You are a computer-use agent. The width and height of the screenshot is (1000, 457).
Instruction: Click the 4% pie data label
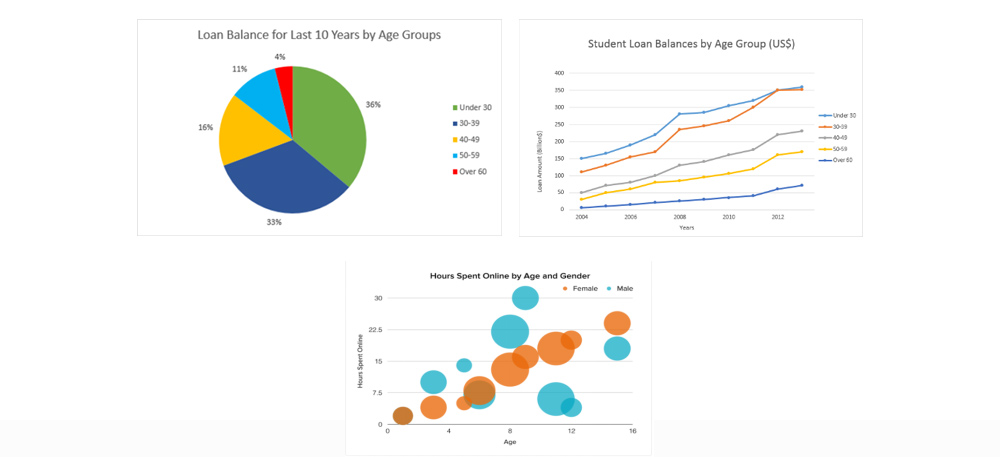280,57
